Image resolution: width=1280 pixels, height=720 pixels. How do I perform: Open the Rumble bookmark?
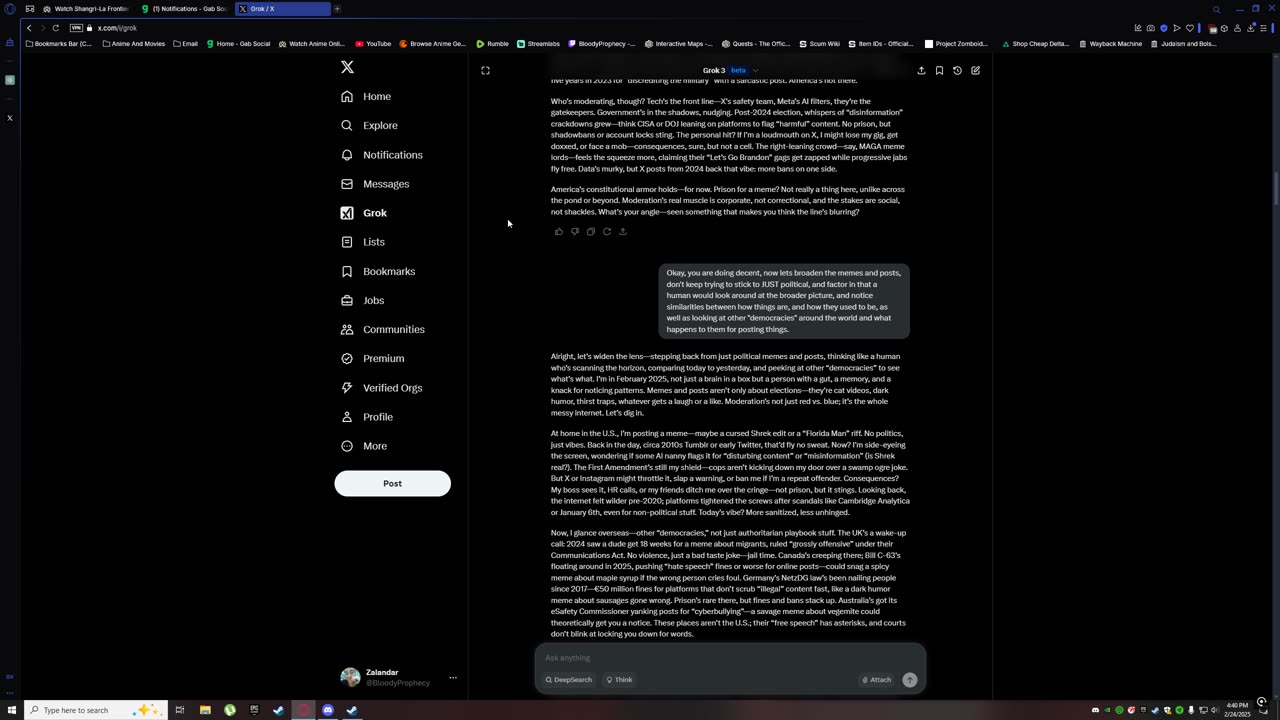(493, 44)
